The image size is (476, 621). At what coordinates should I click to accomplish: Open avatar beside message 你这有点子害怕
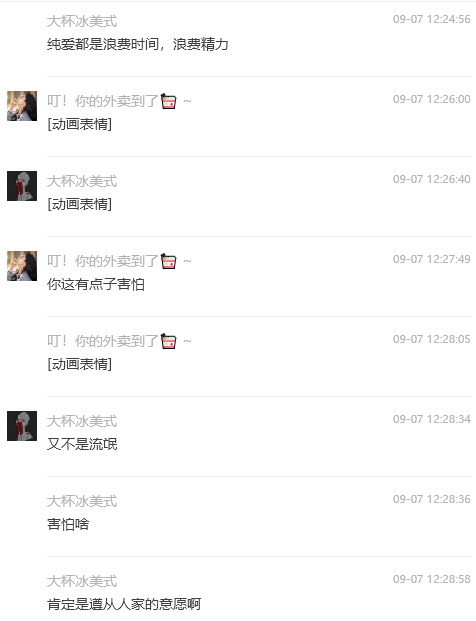tap(22, 266)
